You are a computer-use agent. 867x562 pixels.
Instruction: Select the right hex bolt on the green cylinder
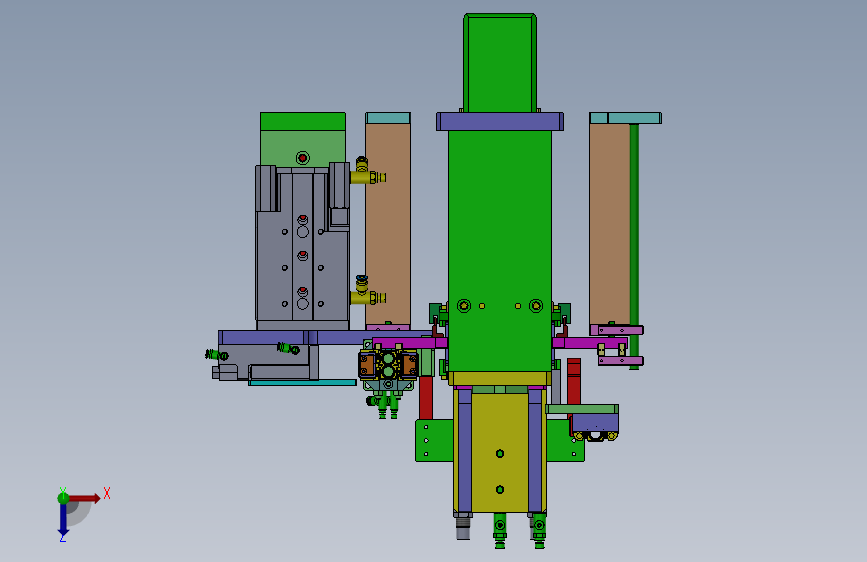(536, 305)
